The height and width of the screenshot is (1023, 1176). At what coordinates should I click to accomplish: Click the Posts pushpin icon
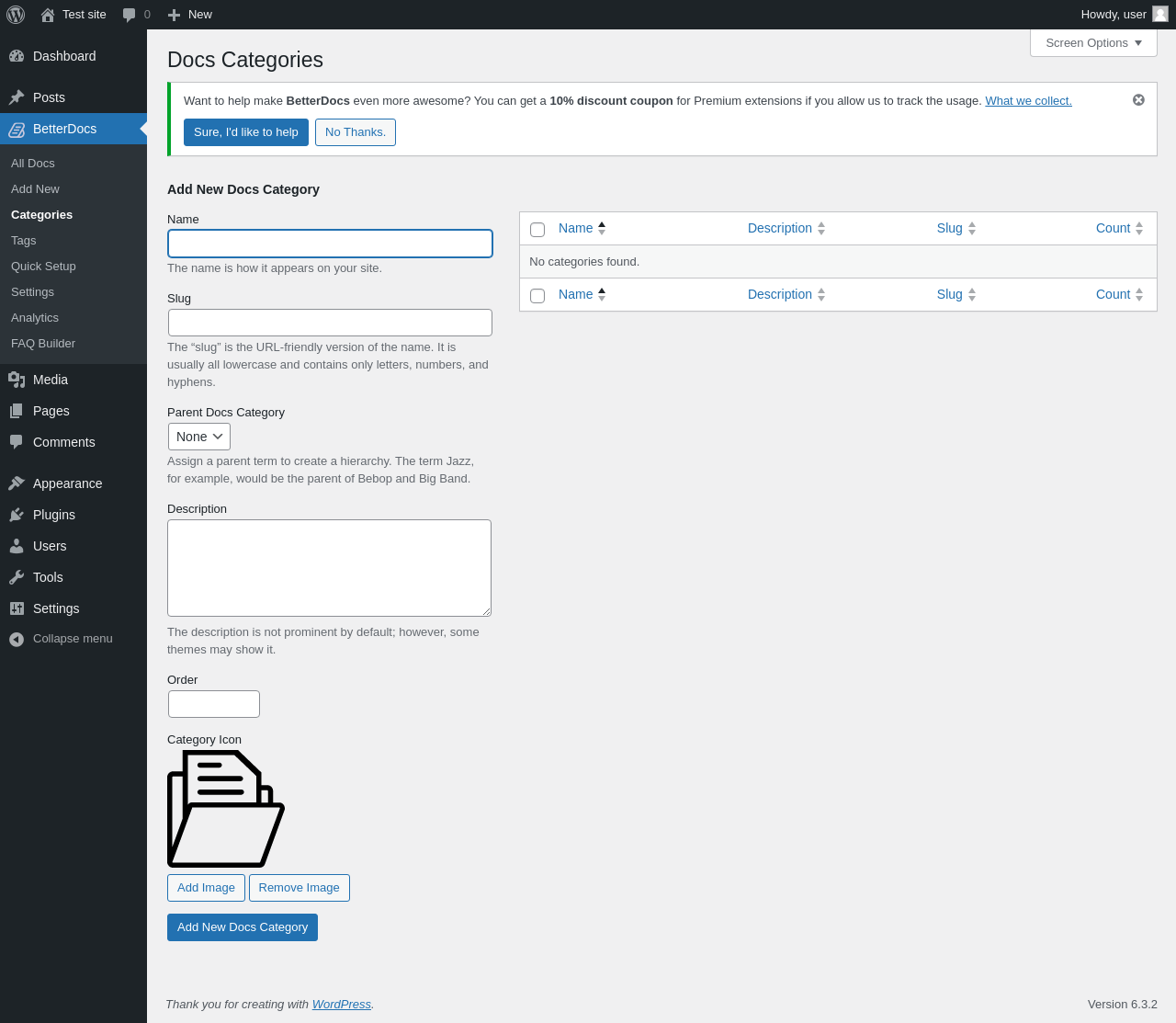17,97
